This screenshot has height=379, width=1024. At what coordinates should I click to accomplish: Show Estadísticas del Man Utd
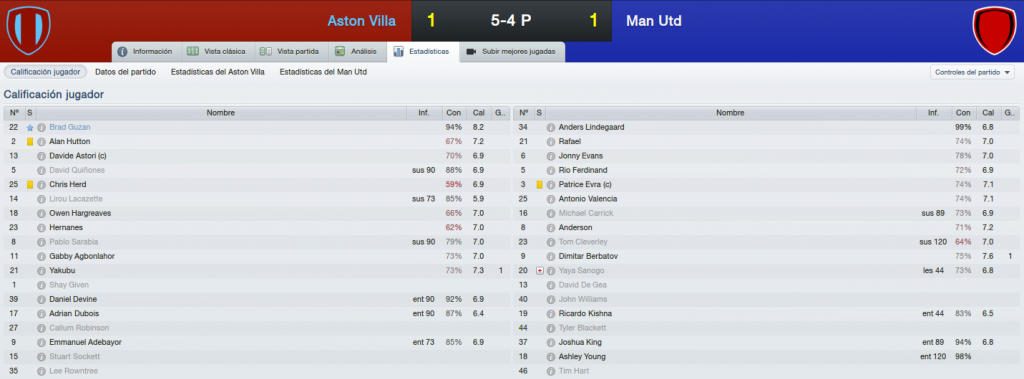tap(323, 72)
